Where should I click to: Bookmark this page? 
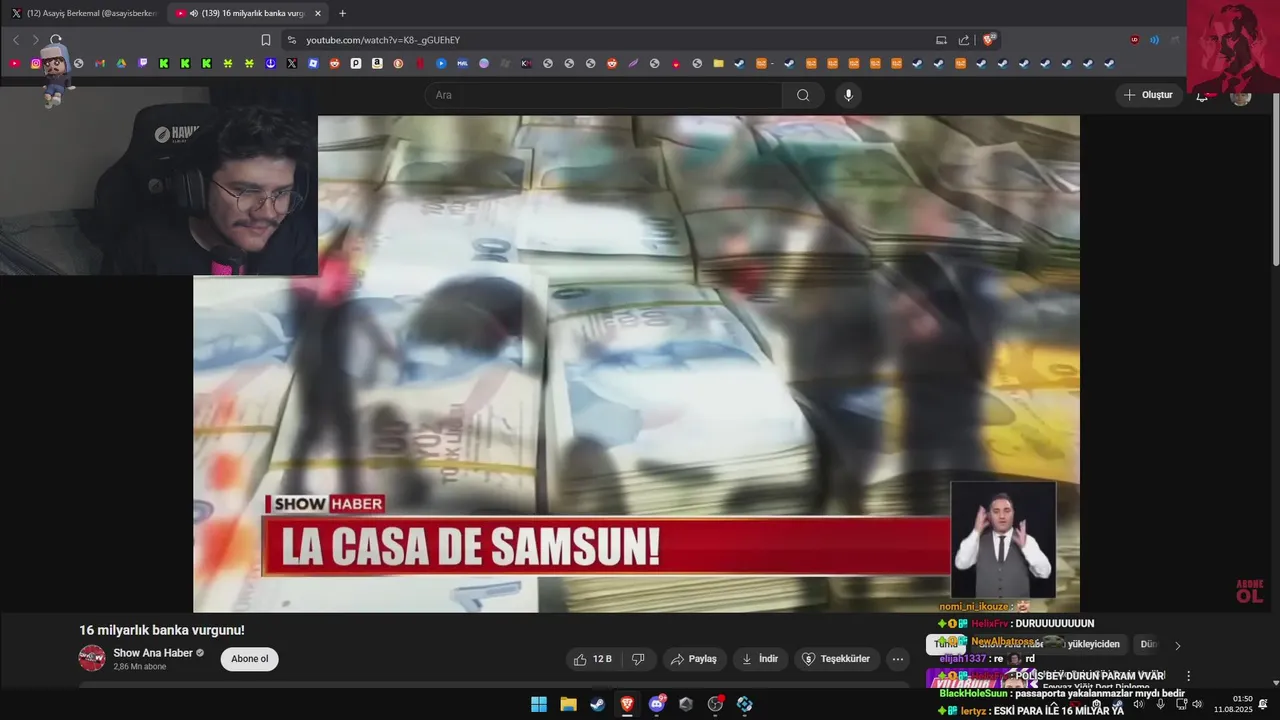(x=266, y=40)
